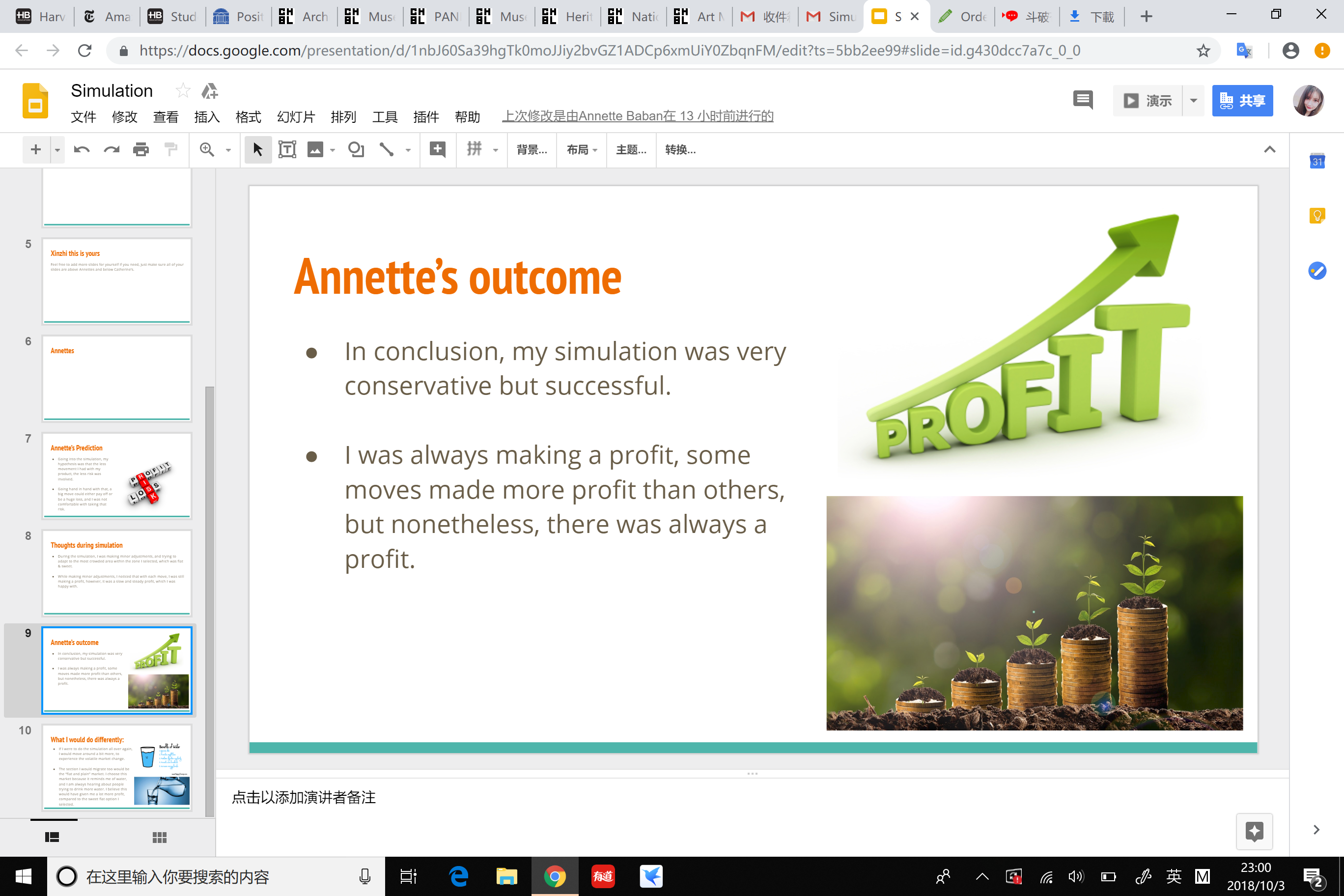
Task: Open the Google Keep side panel icon
Action: 1316,216
